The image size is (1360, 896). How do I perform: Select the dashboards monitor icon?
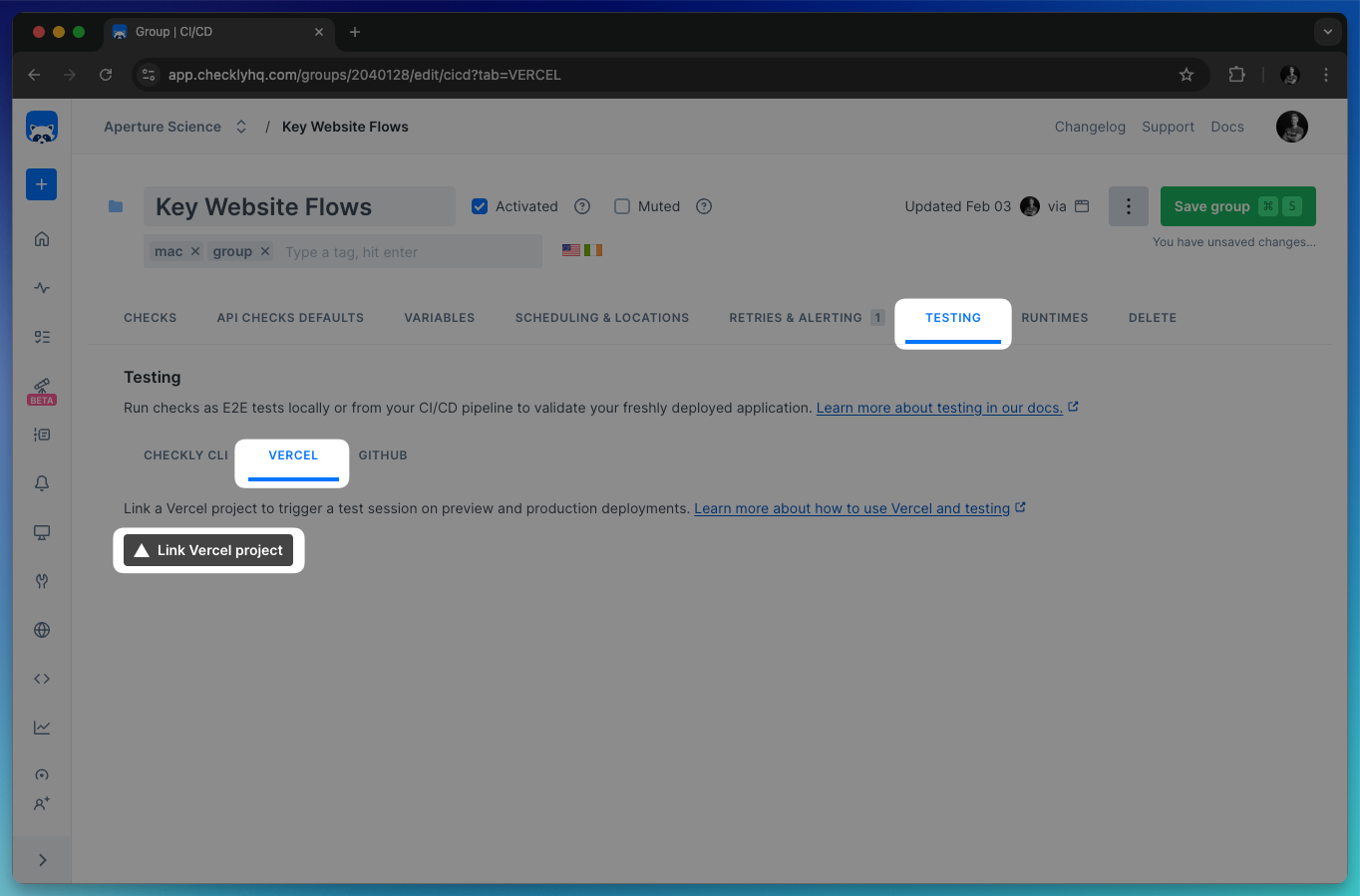click(x=41, y=532)
